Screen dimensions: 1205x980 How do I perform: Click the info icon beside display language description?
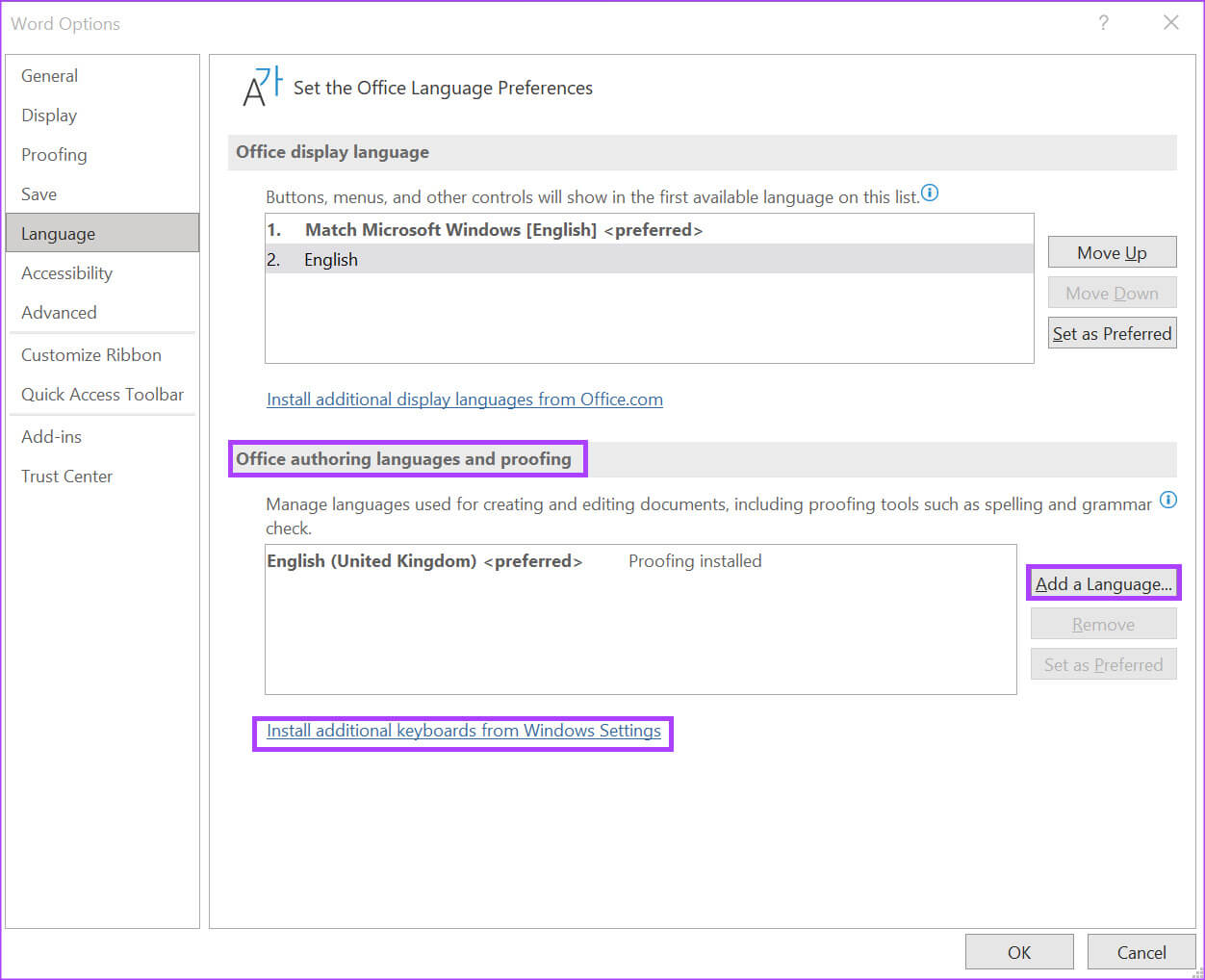pyautogui.click(x=930, y=193)
